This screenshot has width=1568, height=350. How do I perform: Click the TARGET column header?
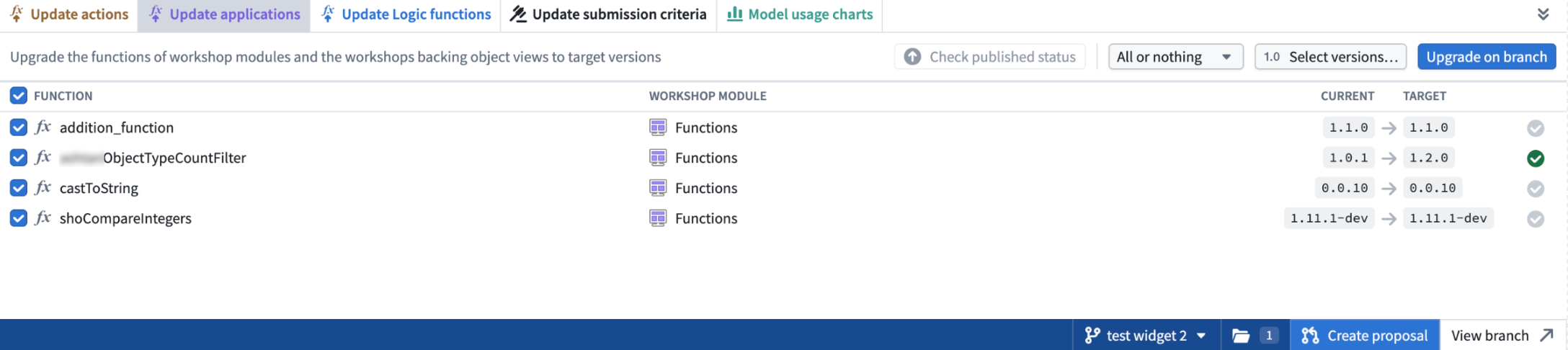tap(1424, 96)
